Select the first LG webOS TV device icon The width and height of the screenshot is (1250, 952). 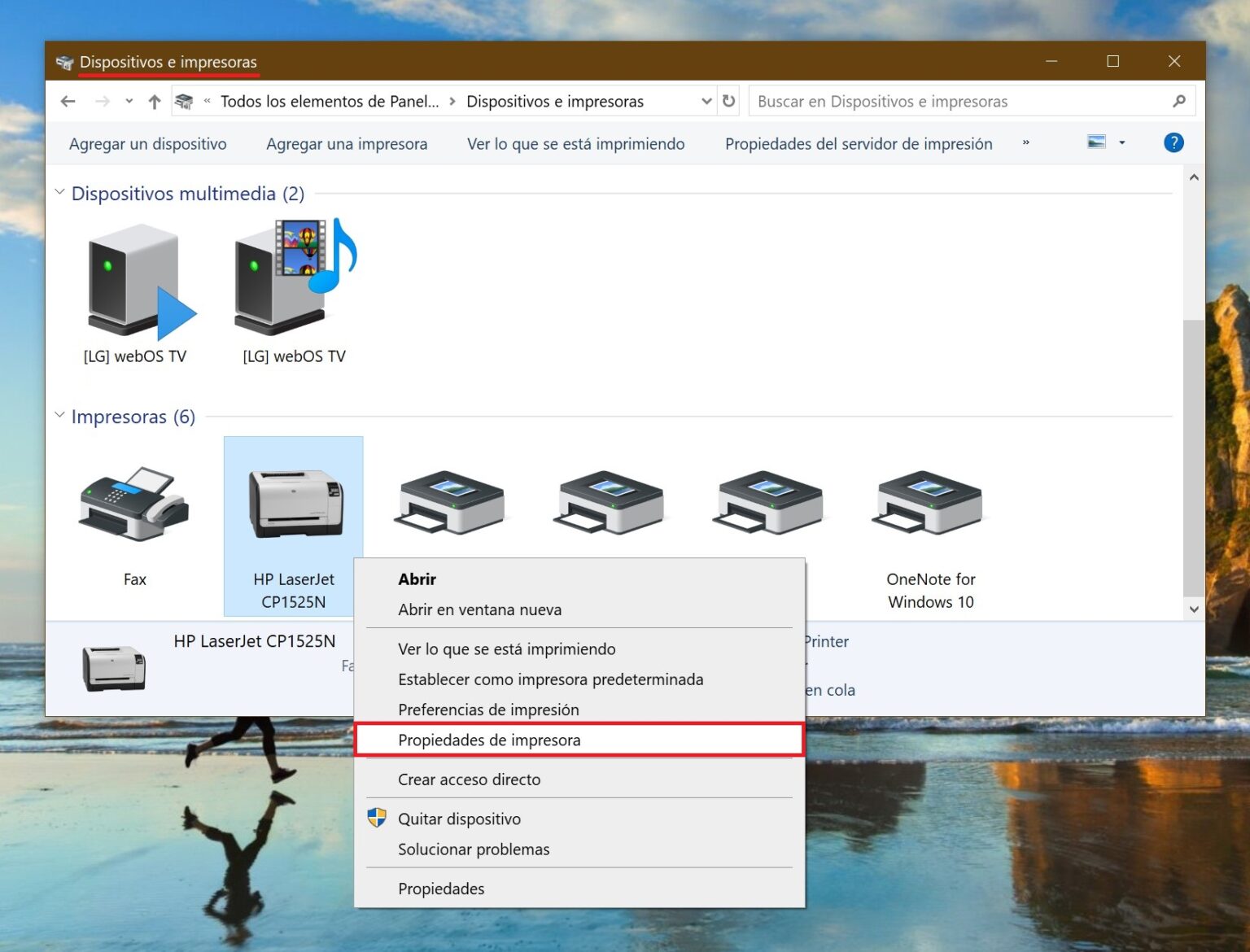click(x=135, y=281)
